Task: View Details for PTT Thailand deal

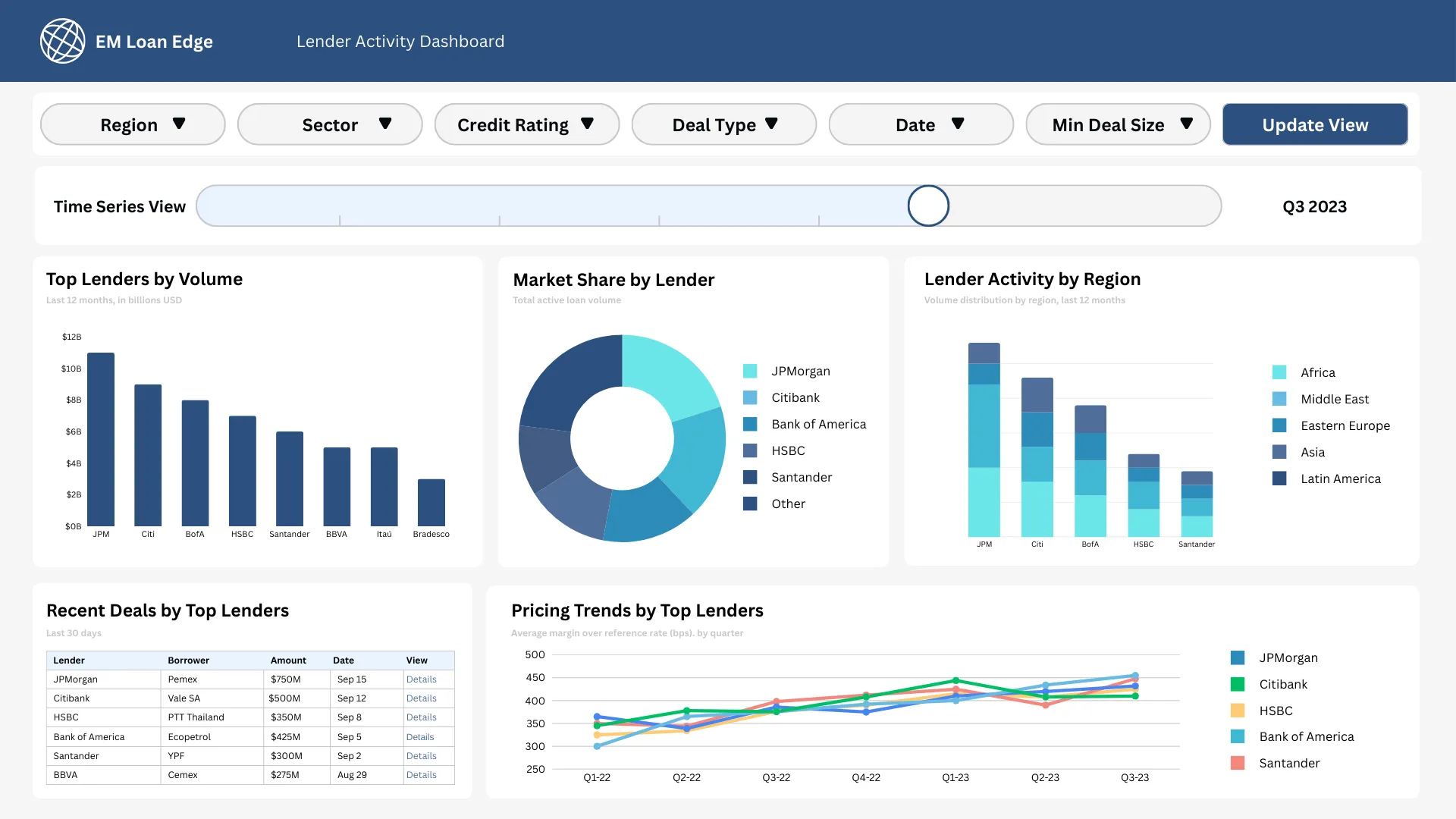Action: point(422,717)
